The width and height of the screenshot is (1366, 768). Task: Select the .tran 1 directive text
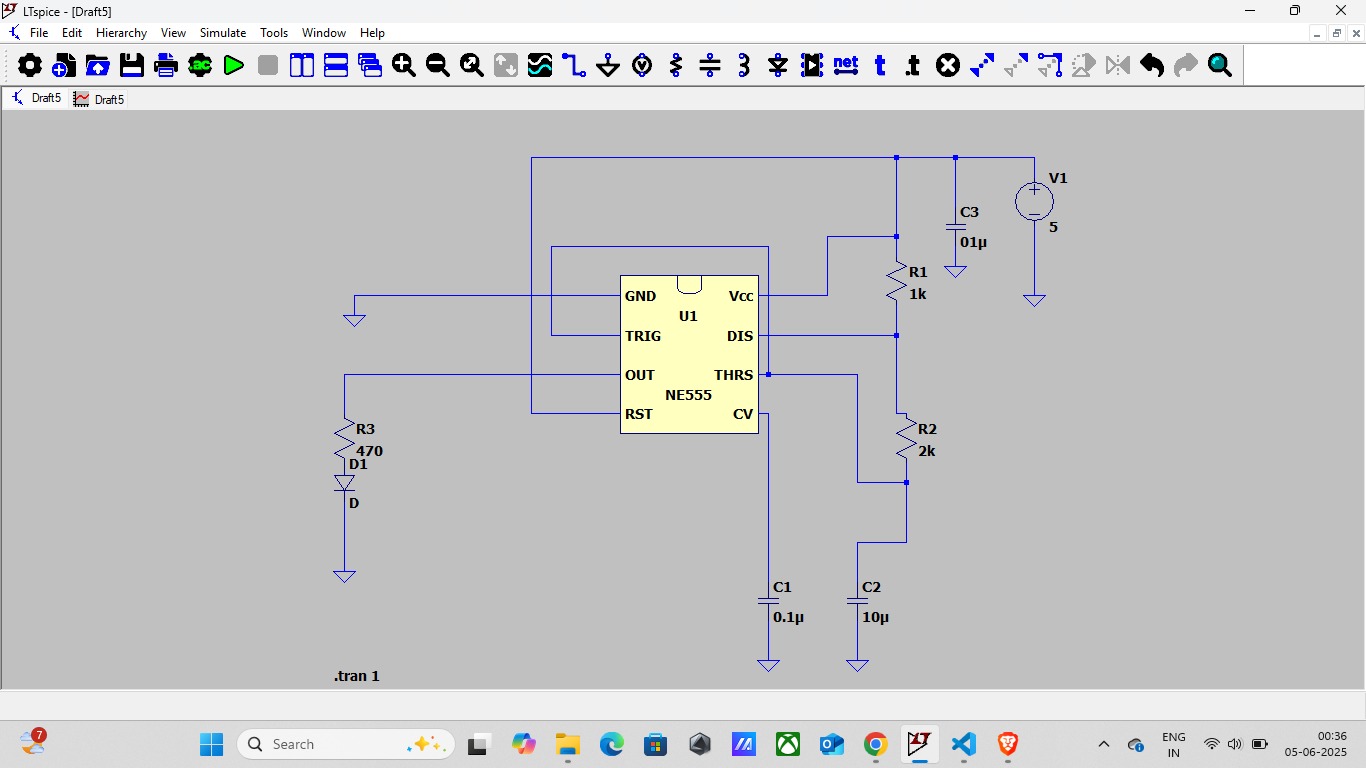pos(357,676)
